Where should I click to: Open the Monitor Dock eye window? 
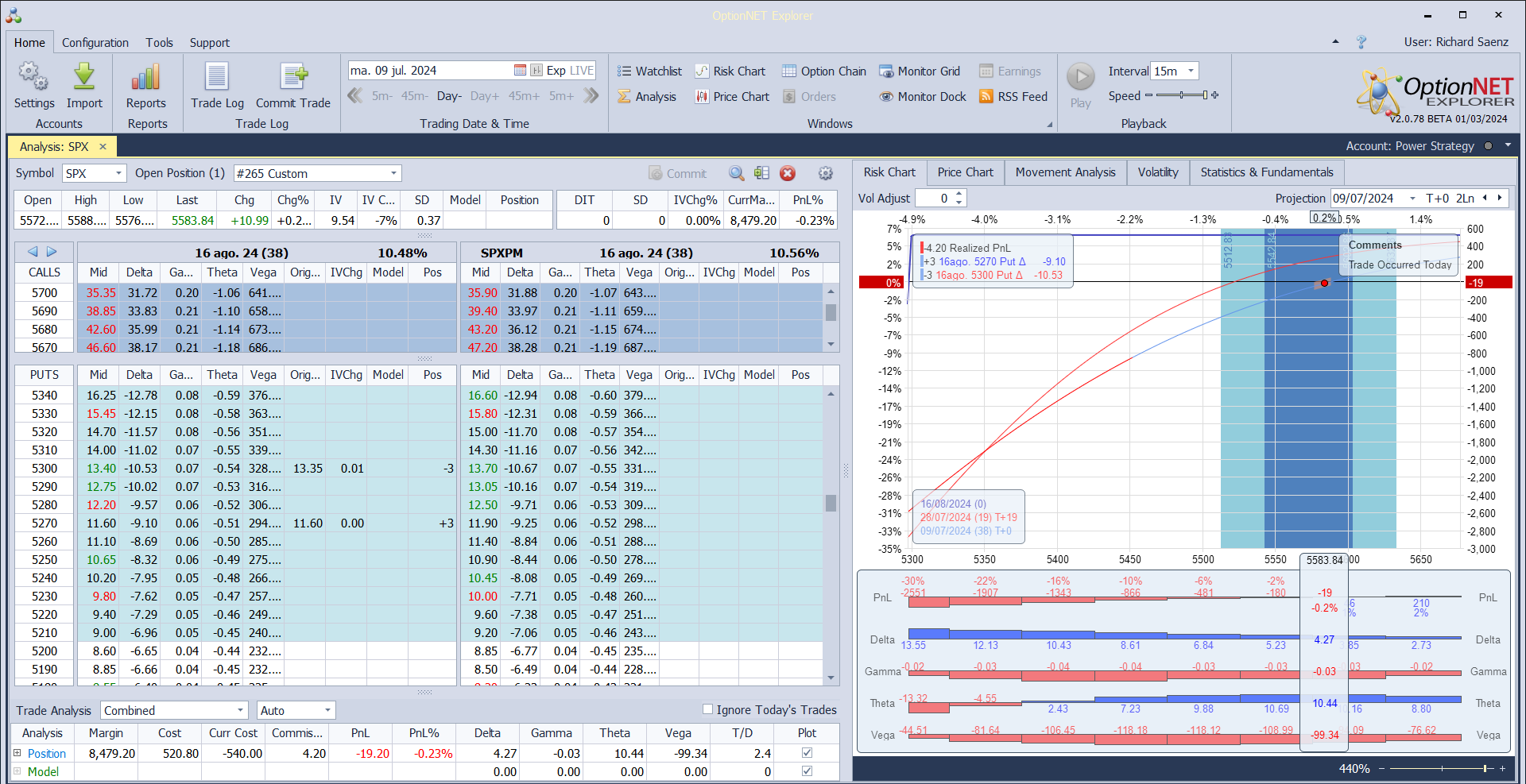(x=923, y=97)
